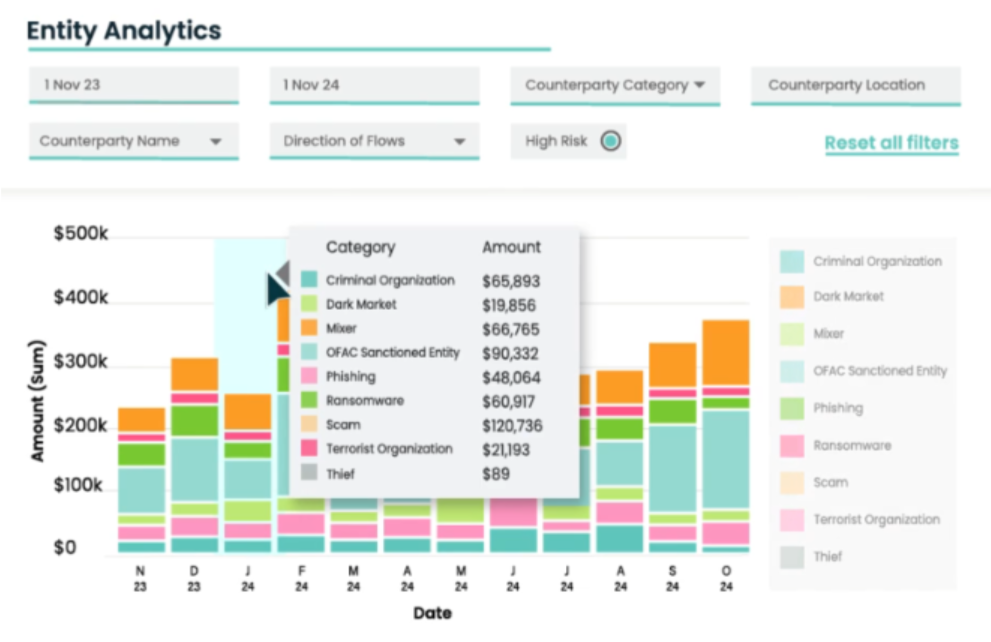Screen dimensions: 991x642
Task: Click the Dark Market legend swatch
Action: coord(792,297)
